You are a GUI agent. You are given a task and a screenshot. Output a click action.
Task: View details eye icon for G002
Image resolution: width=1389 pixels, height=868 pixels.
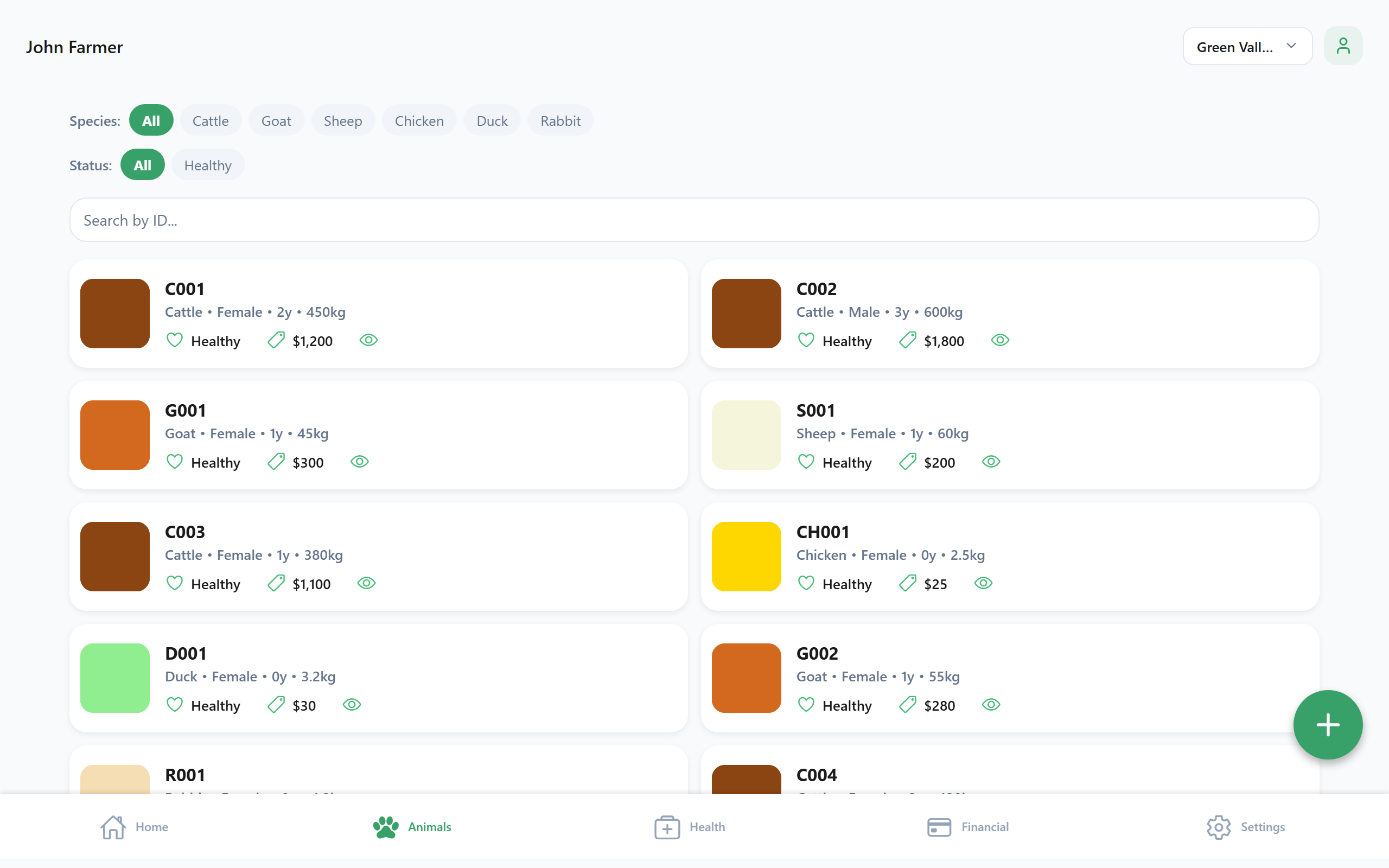pos(991,704)
